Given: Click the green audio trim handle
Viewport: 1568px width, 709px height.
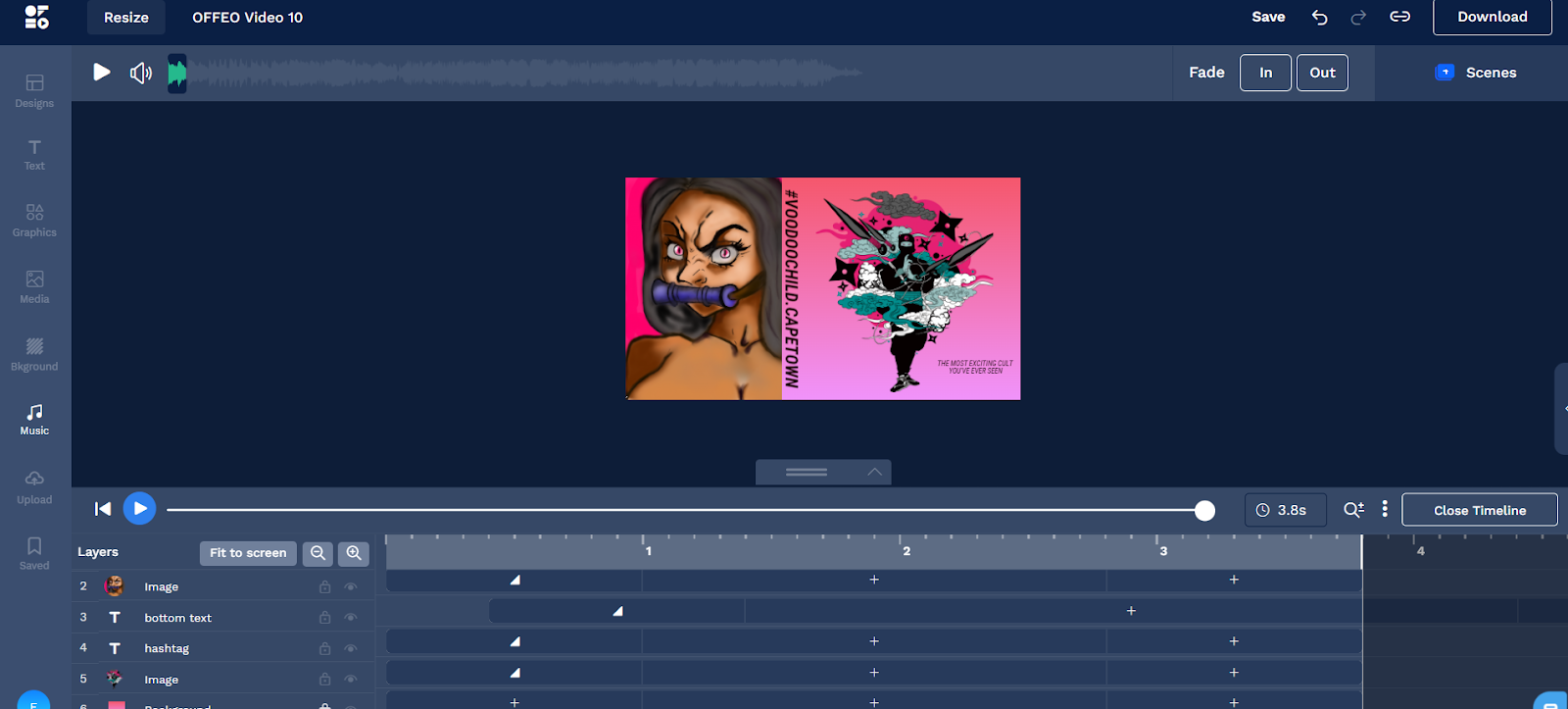Looking at the screenshot, I should click(176, 73).
